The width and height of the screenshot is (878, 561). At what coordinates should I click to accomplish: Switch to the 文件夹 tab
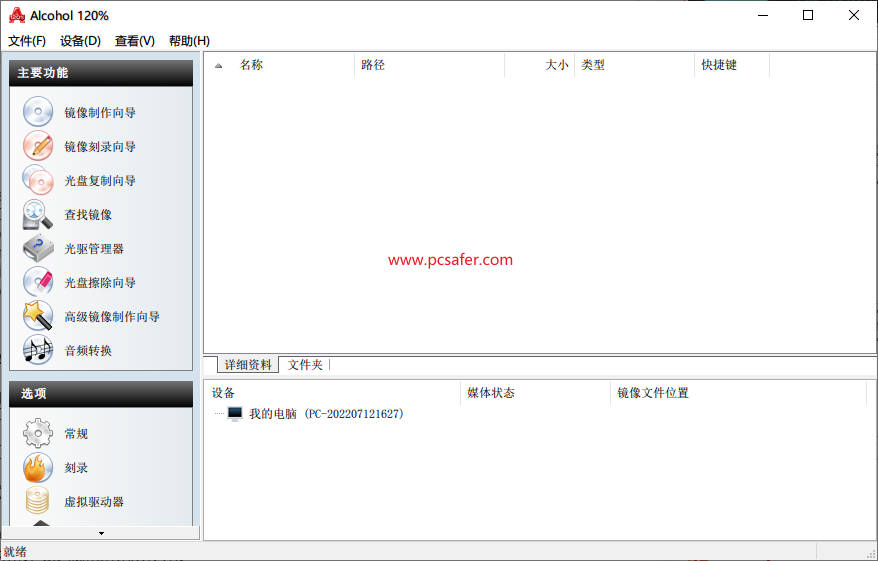click(305, 365)
